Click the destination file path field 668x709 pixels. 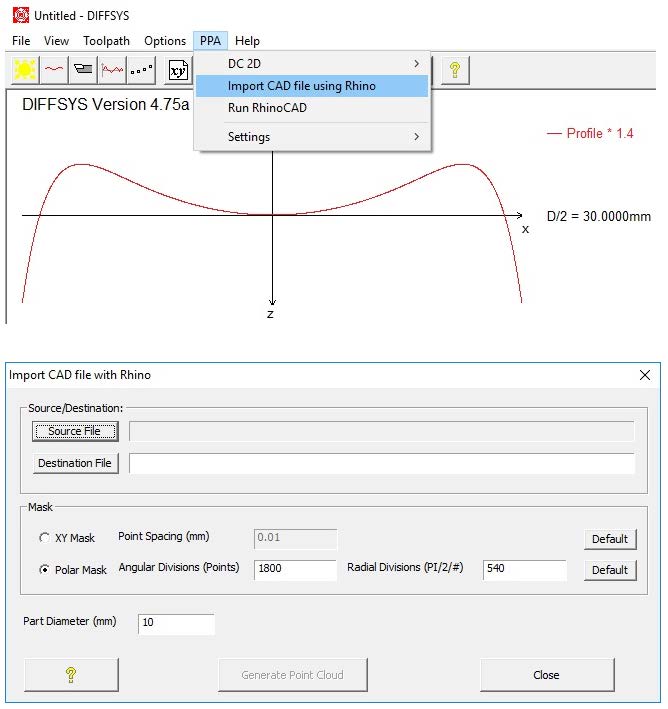click(x=381, y=463)
